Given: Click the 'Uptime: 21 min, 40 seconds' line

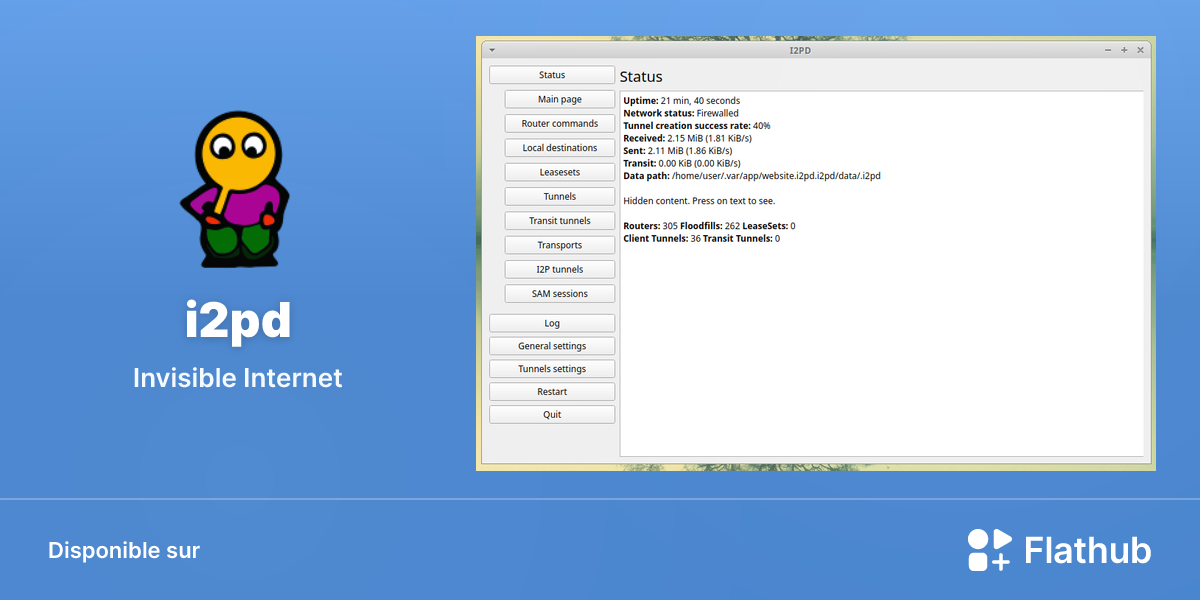Looking at the screenshot, I should 682,101.
